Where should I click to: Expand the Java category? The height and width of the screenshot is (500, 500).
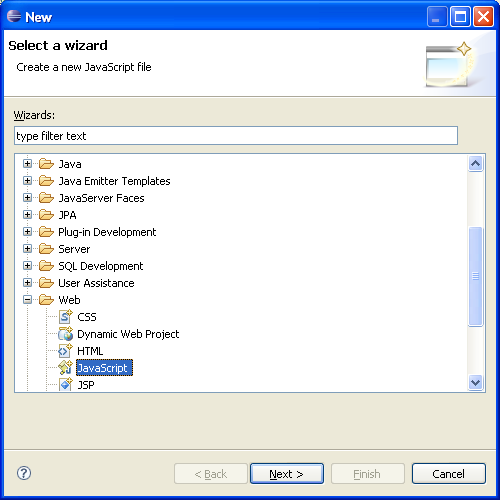point(28,164)
